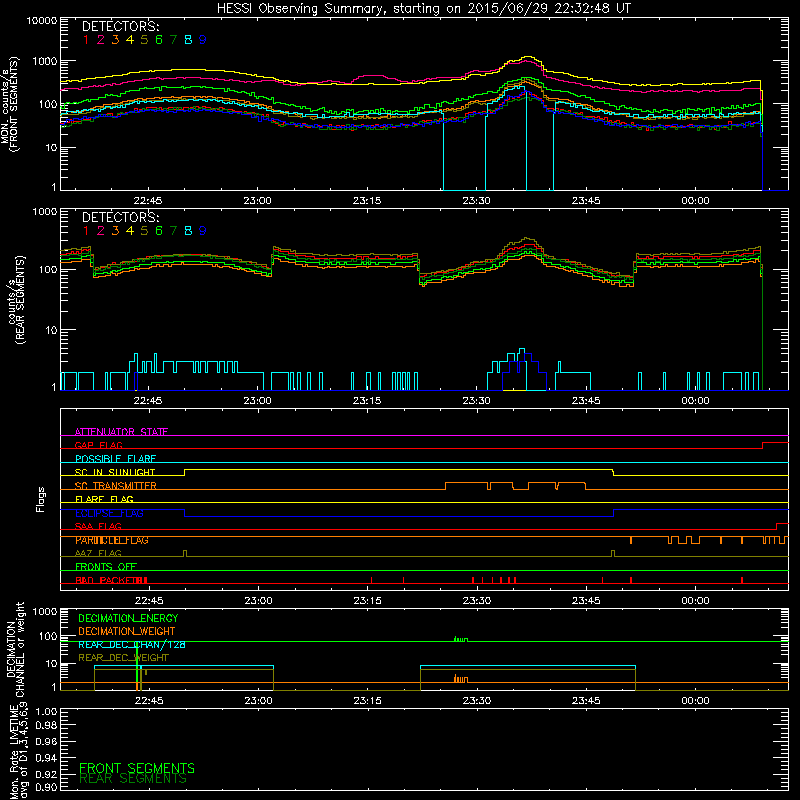Click dark green detector 7 in rear segments legend
The height and width of the screenshot is (800, 800).
(173, 231)
